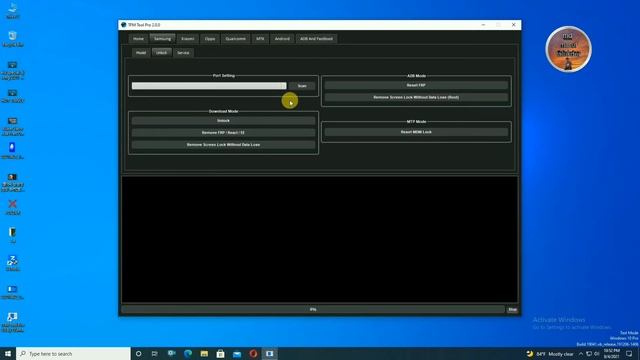
Task: Open File Explorer from the taskbar
Action: click(x=204, y=353)
